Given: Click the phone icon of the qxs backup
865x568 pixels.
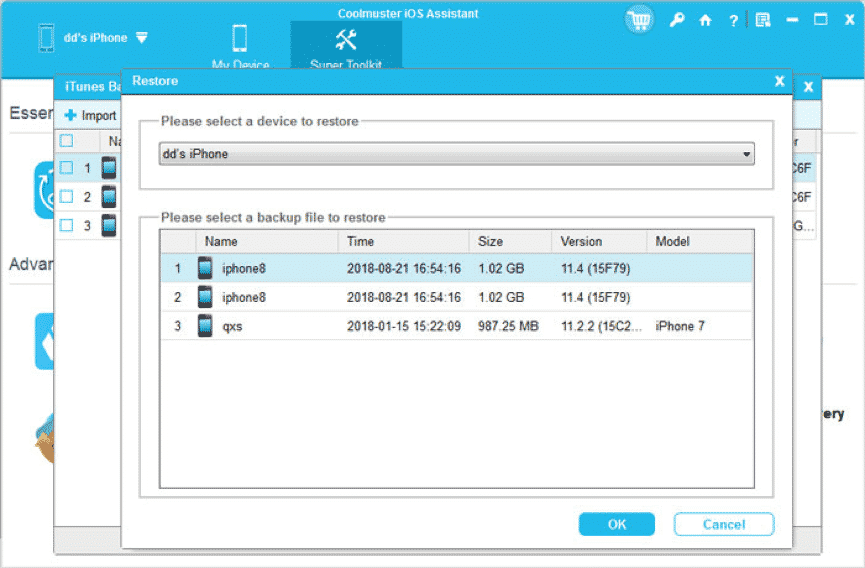Looking at the screenshot, I should (205, 326).
